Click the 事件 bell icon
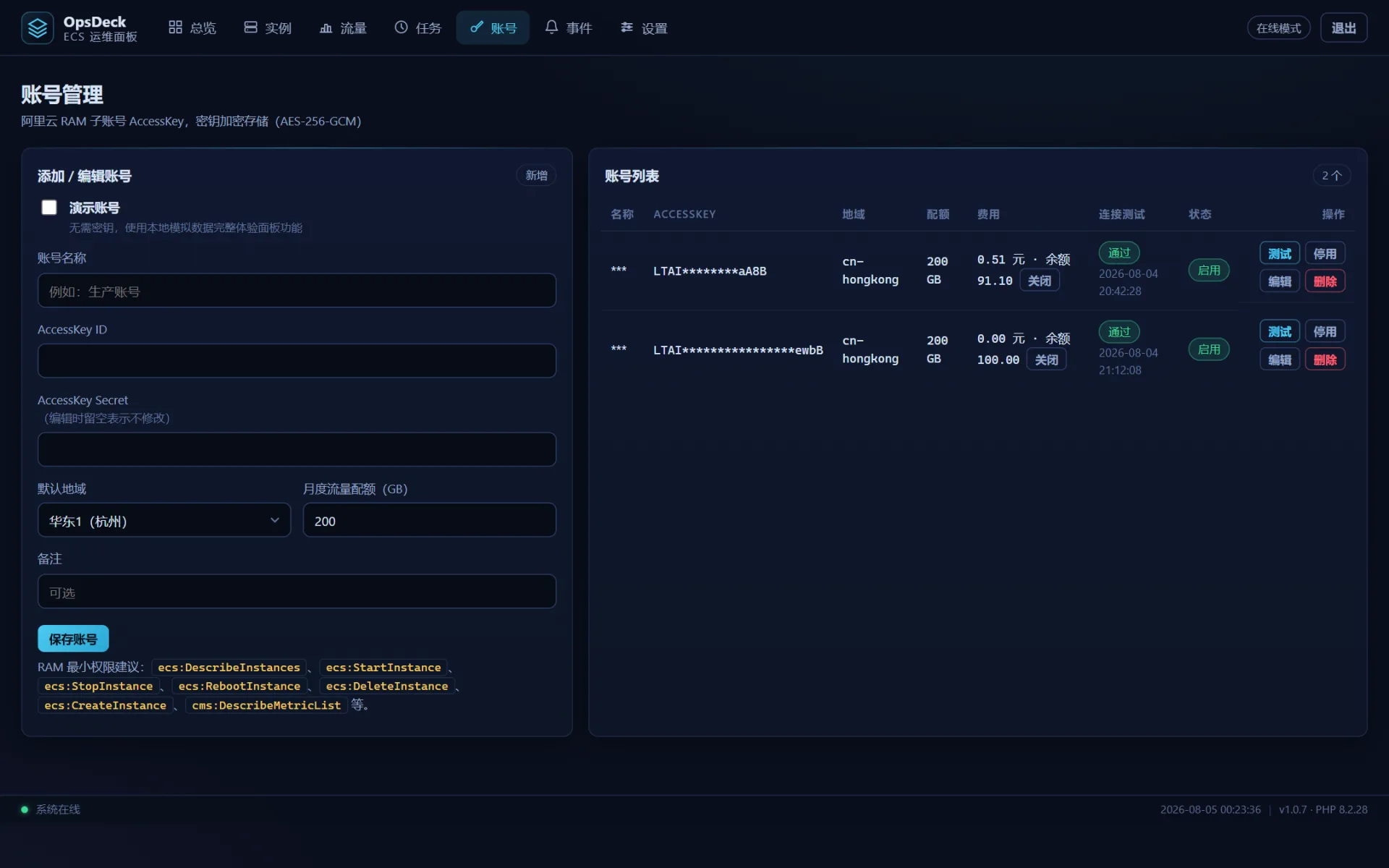Image resolution: width=1389 pixels, height=868 pixels. coord(551,27)
